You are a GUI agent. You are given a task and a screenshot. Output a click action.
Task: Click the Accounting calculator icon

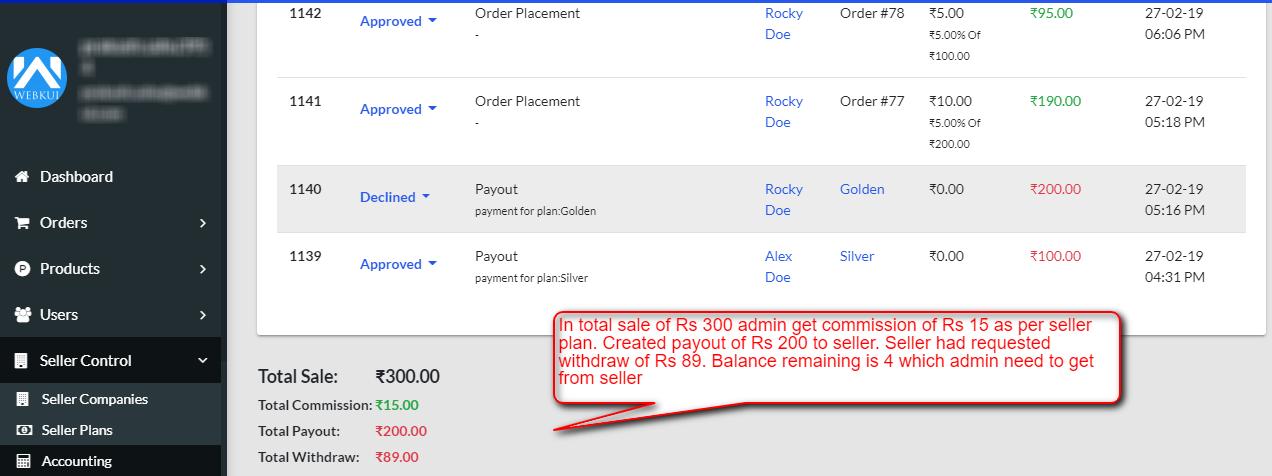pos(22,461)
